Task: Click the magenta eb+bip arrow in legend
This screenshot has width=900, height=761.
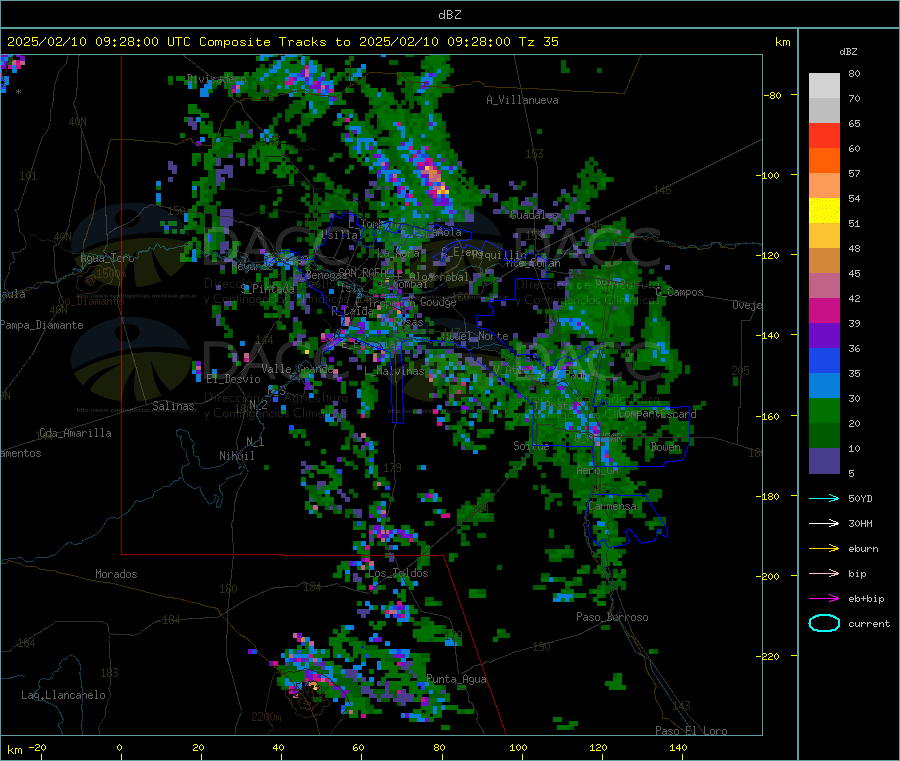Action: [824, 599]
